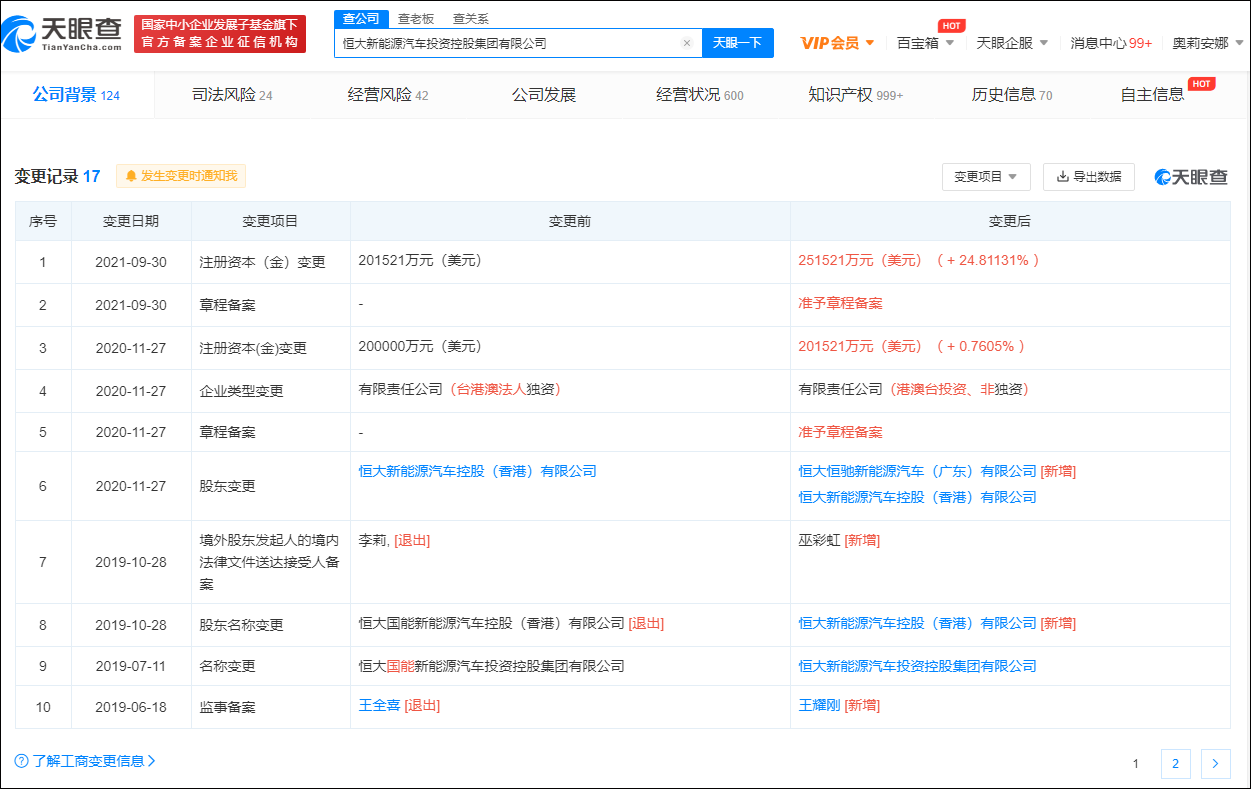Go to next page arrow
Image resolution: width=1251 pixels, height=789 pixels.
tap(1215, 764)
